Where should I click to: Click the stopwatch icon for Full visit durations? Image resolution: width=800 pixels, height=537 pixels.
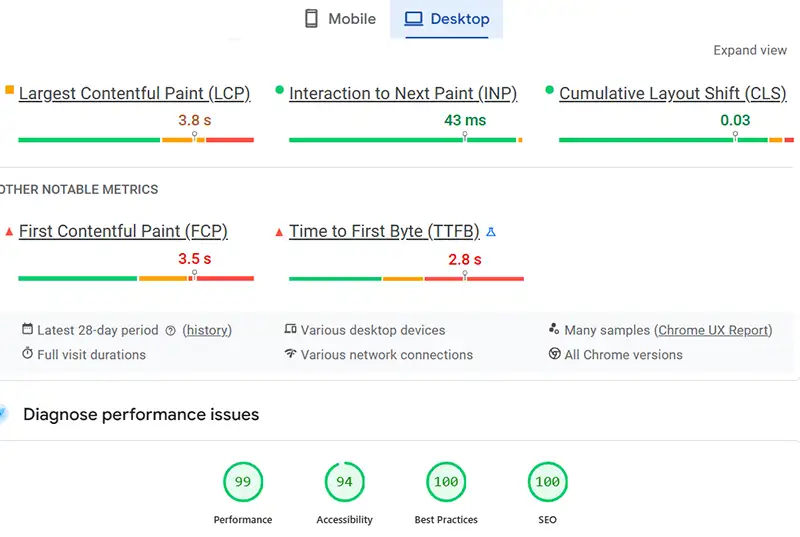(x=28, y=354)
